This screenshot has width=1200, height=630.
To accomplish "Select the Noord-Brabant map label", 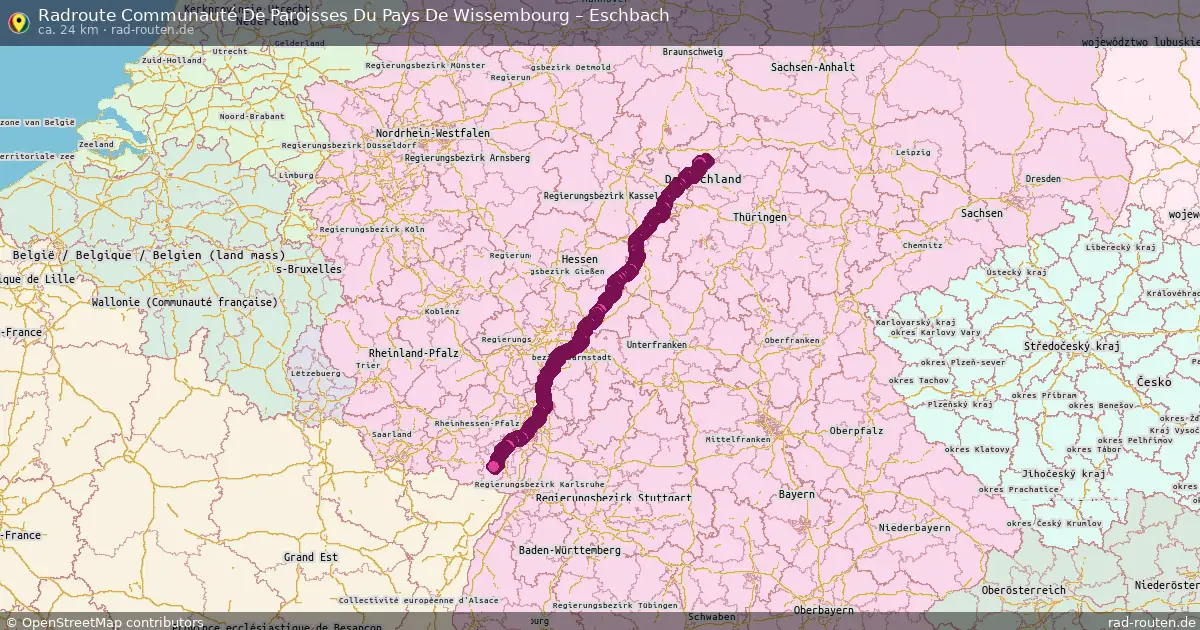I will [252, 116].
